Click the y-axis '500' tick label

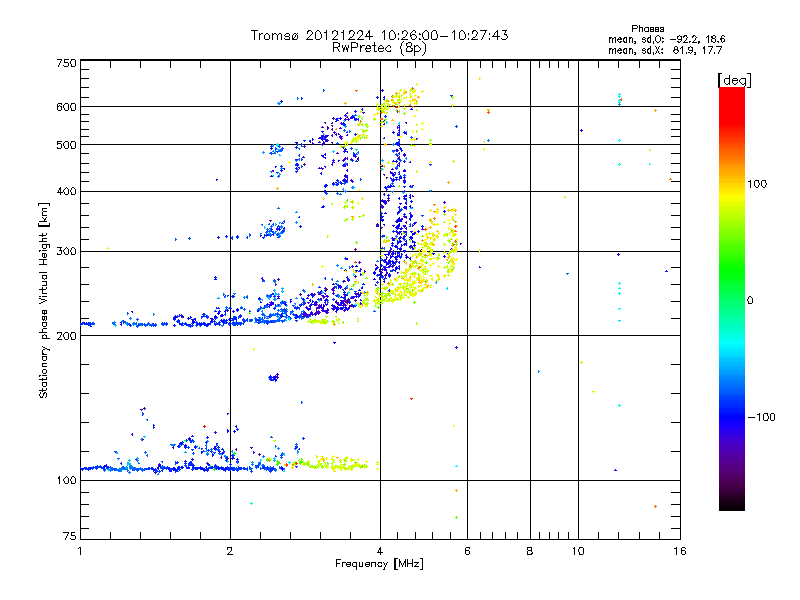coord(66,145)
